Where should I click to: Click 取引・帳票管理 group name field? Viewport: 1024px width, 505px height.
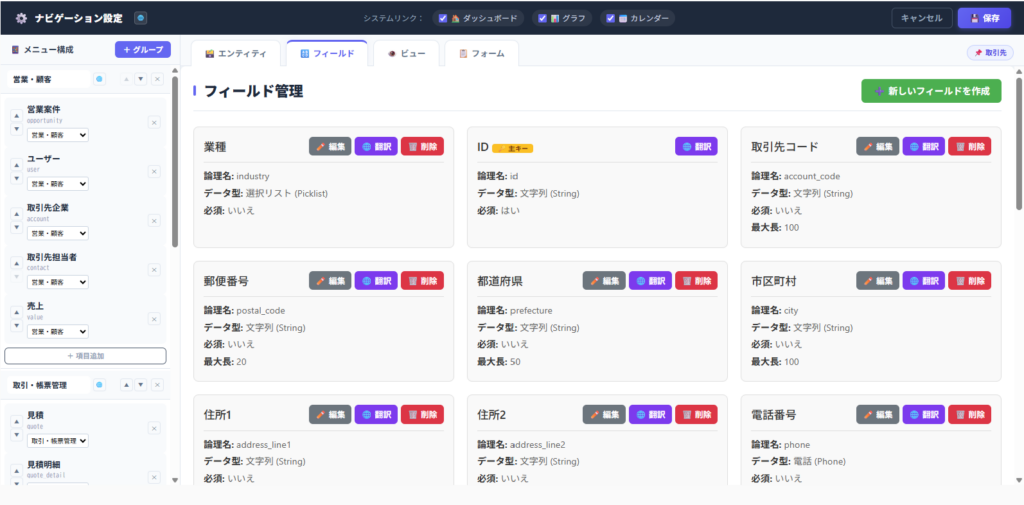click(48, 385)
